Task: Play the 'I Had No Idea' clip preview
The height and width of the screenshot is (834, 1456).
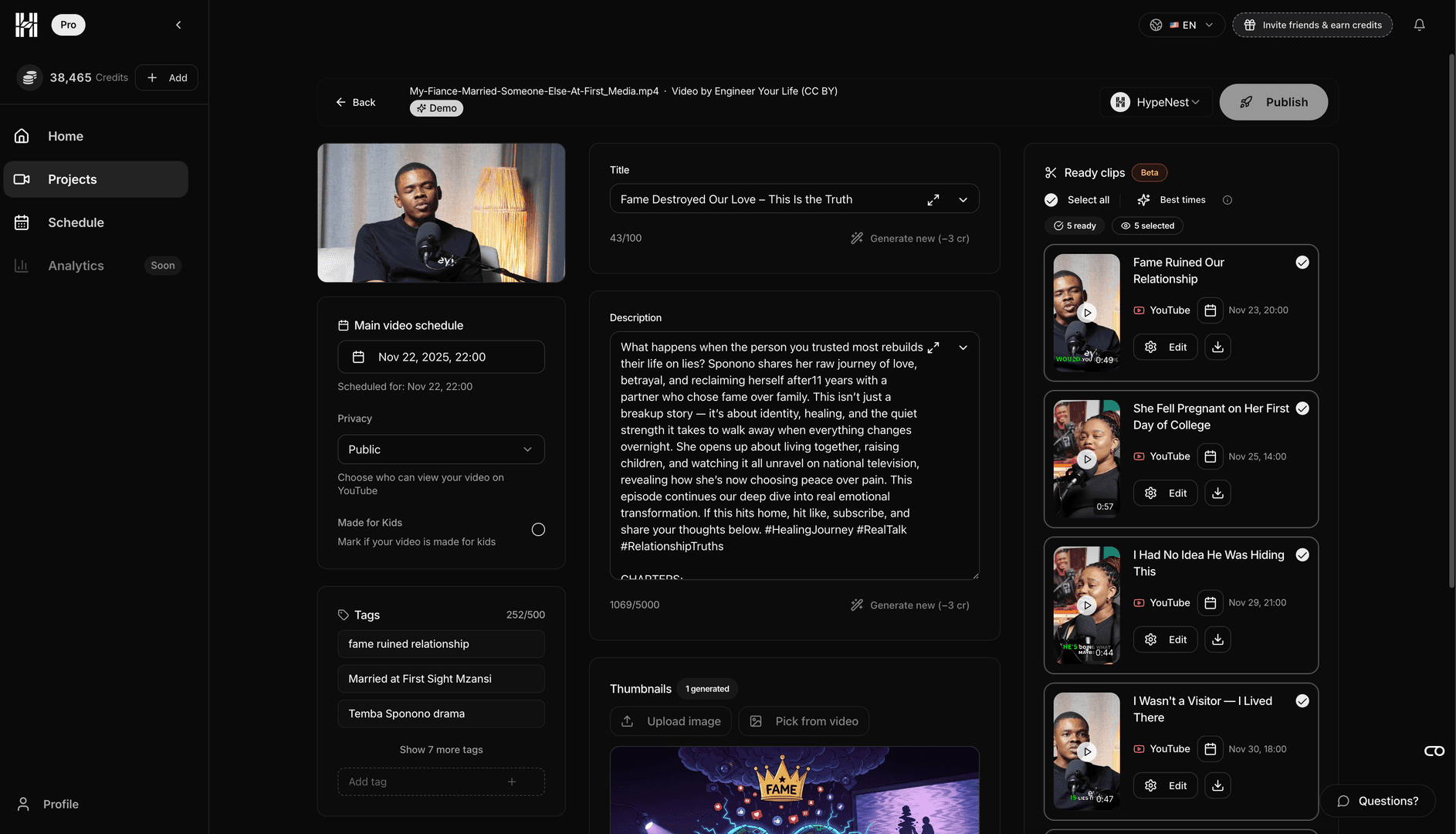Action: tap(1087, 605)
